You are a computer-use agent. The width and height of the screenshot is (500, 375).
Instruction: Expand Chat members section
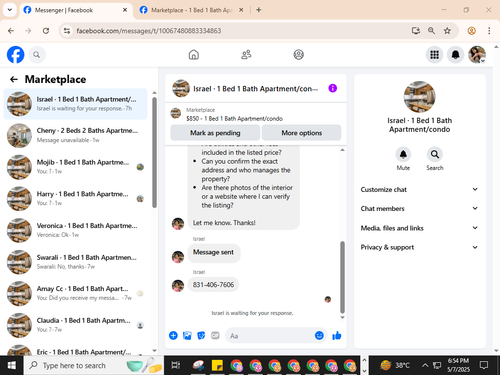pos(419,209)
